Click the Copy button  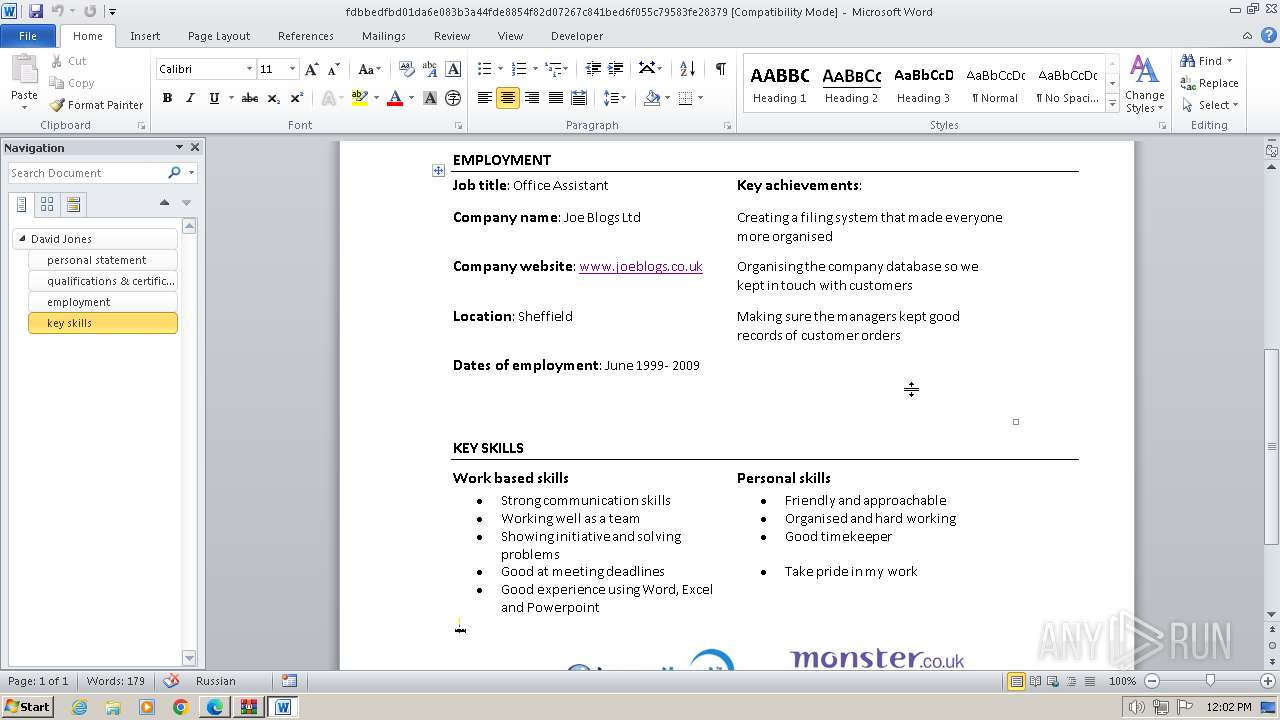pos(72,83)
